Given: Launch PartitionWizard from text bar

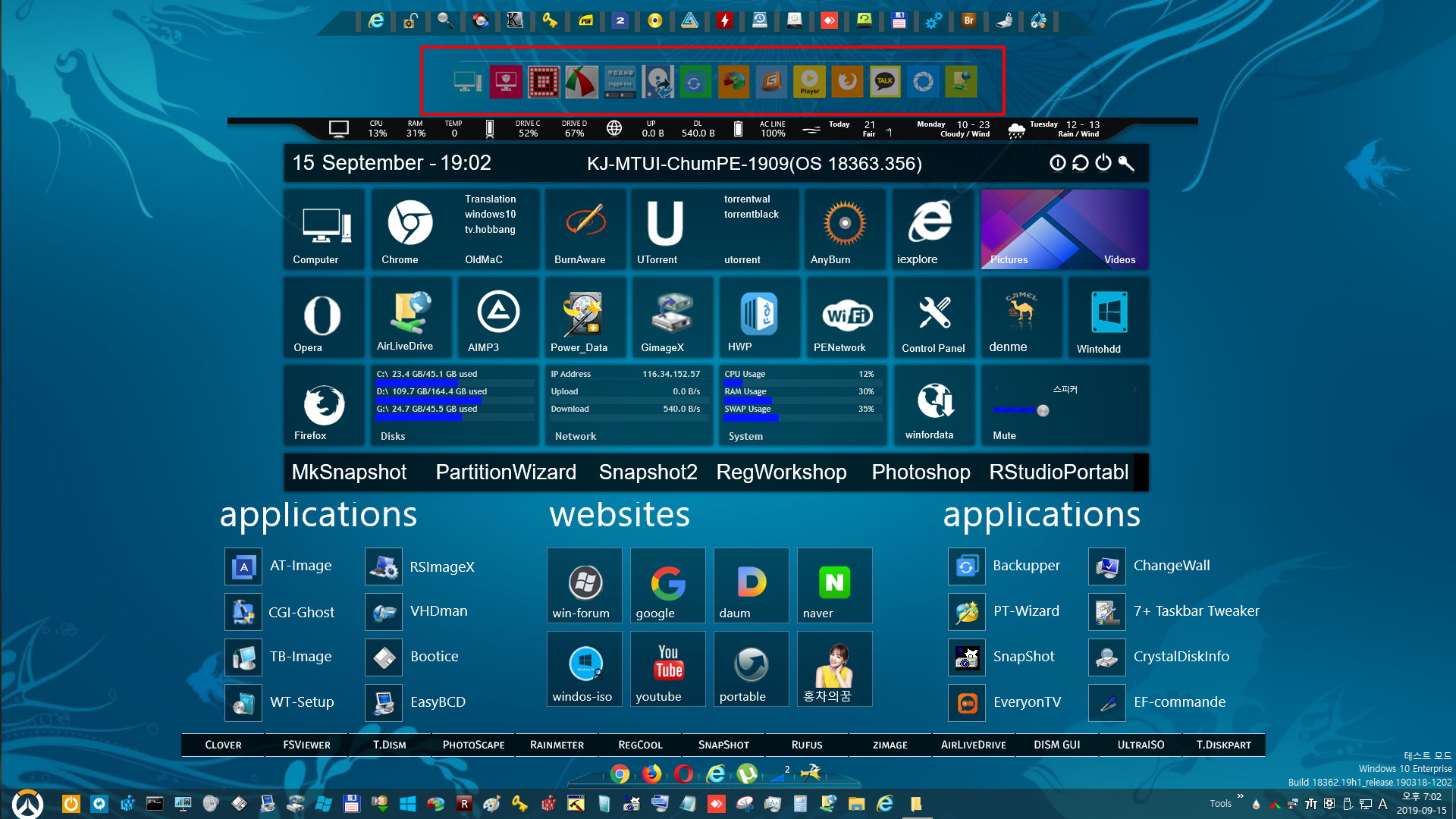Looking at the screenshot, I should pos(506,472).
